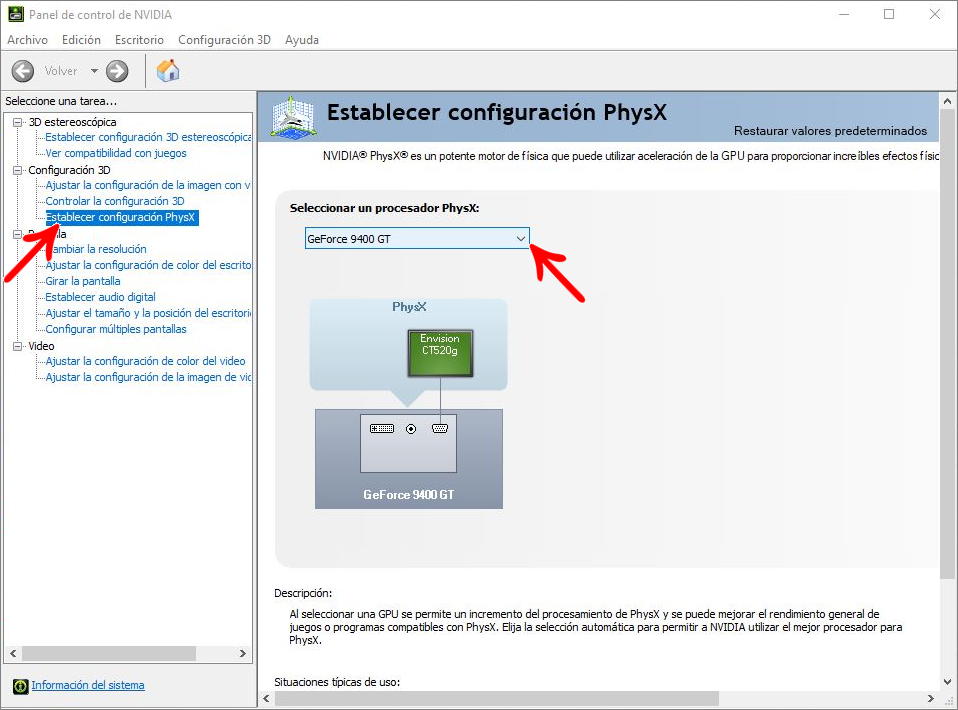Go to the Home icon
Image resolution: width=958 pixels, height=710 pixels.
[x=168, y=71]
